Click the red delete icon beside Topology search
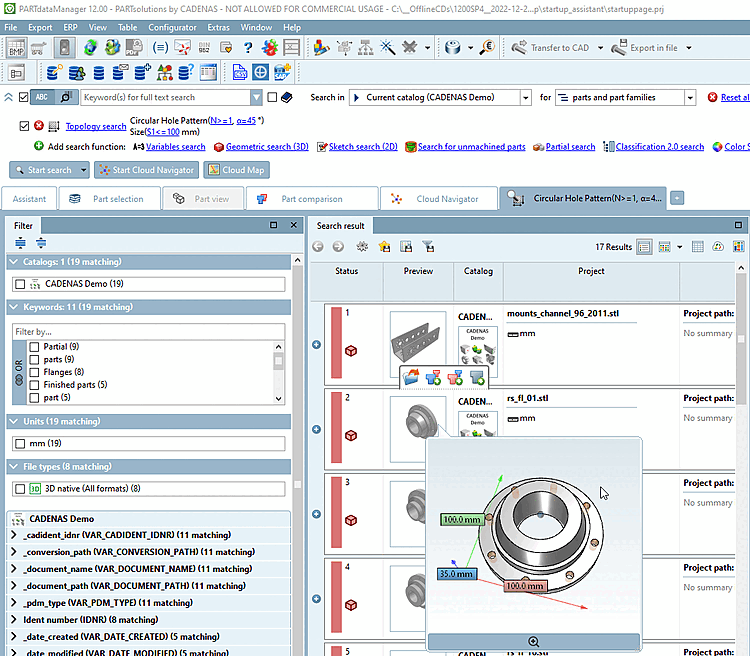The height and width of the screenshot is (656, 750). tap(39, 126)
